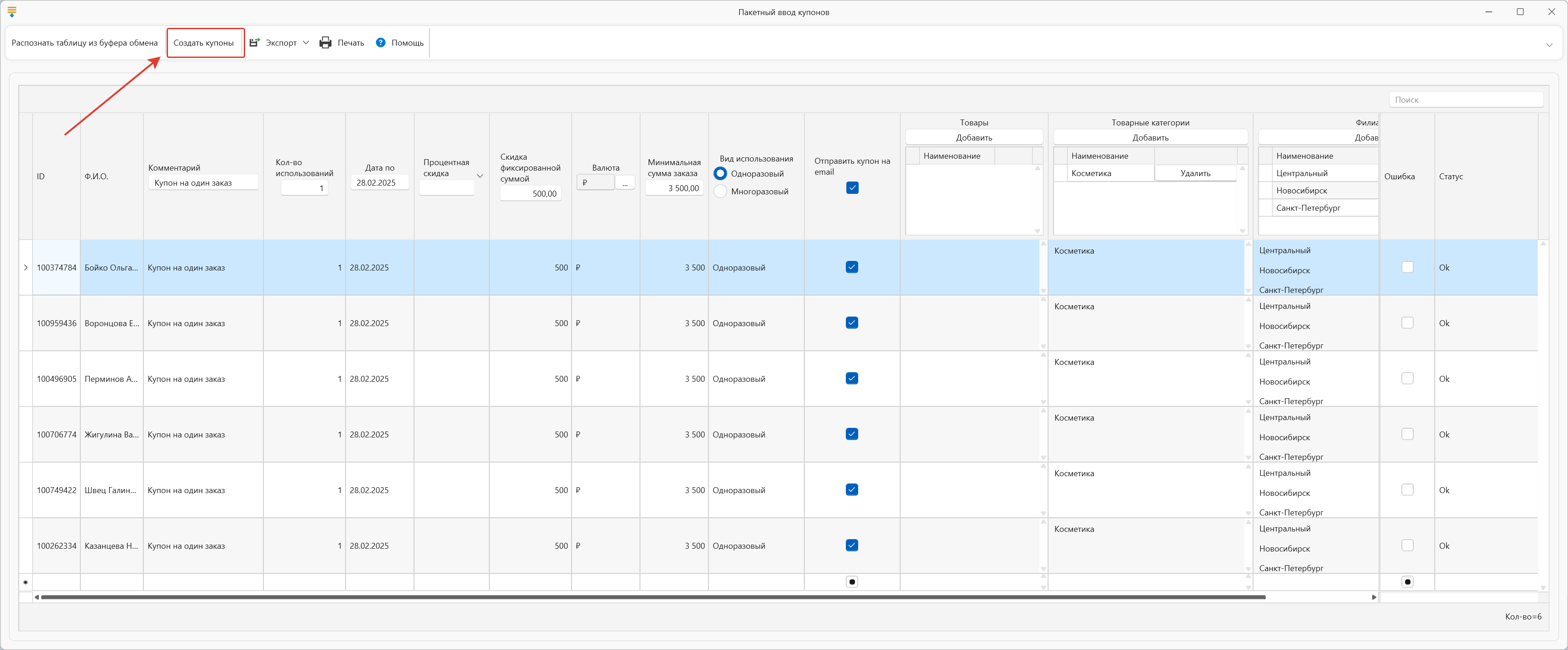Image resolution: width=1568 pixels, height=650 pixels.
Task: Open the Процентная скидка dropdown
Action: 480,176
